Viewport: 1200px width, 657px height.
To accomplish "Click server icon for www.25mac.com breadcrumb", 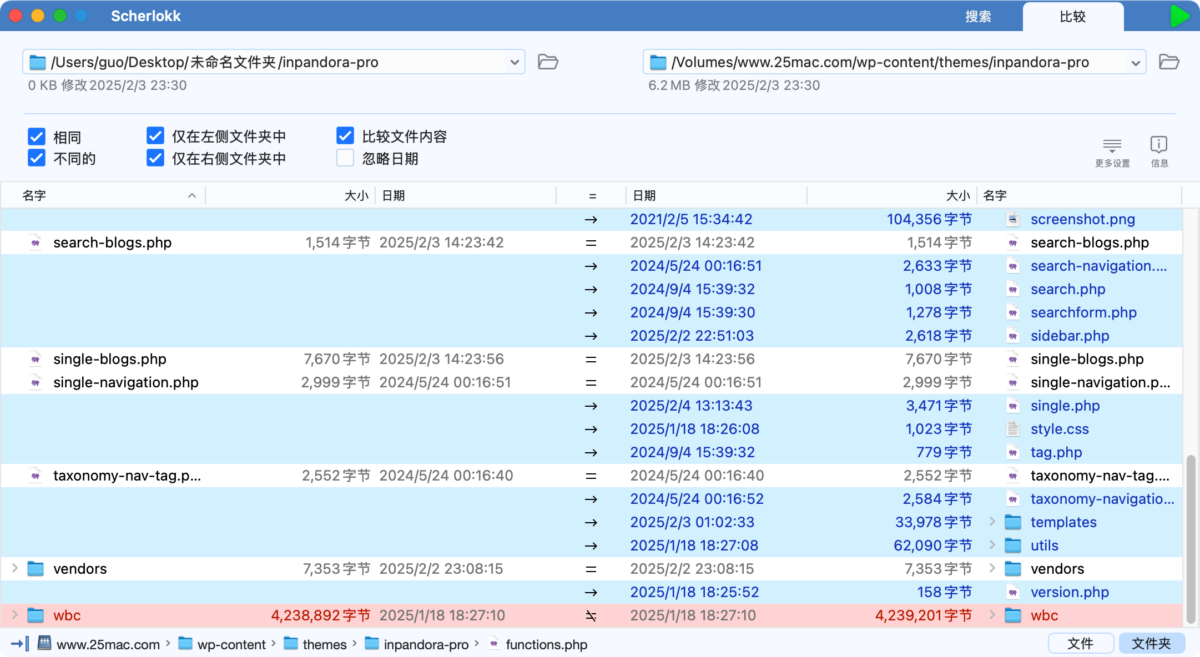I will pos(44,644).
